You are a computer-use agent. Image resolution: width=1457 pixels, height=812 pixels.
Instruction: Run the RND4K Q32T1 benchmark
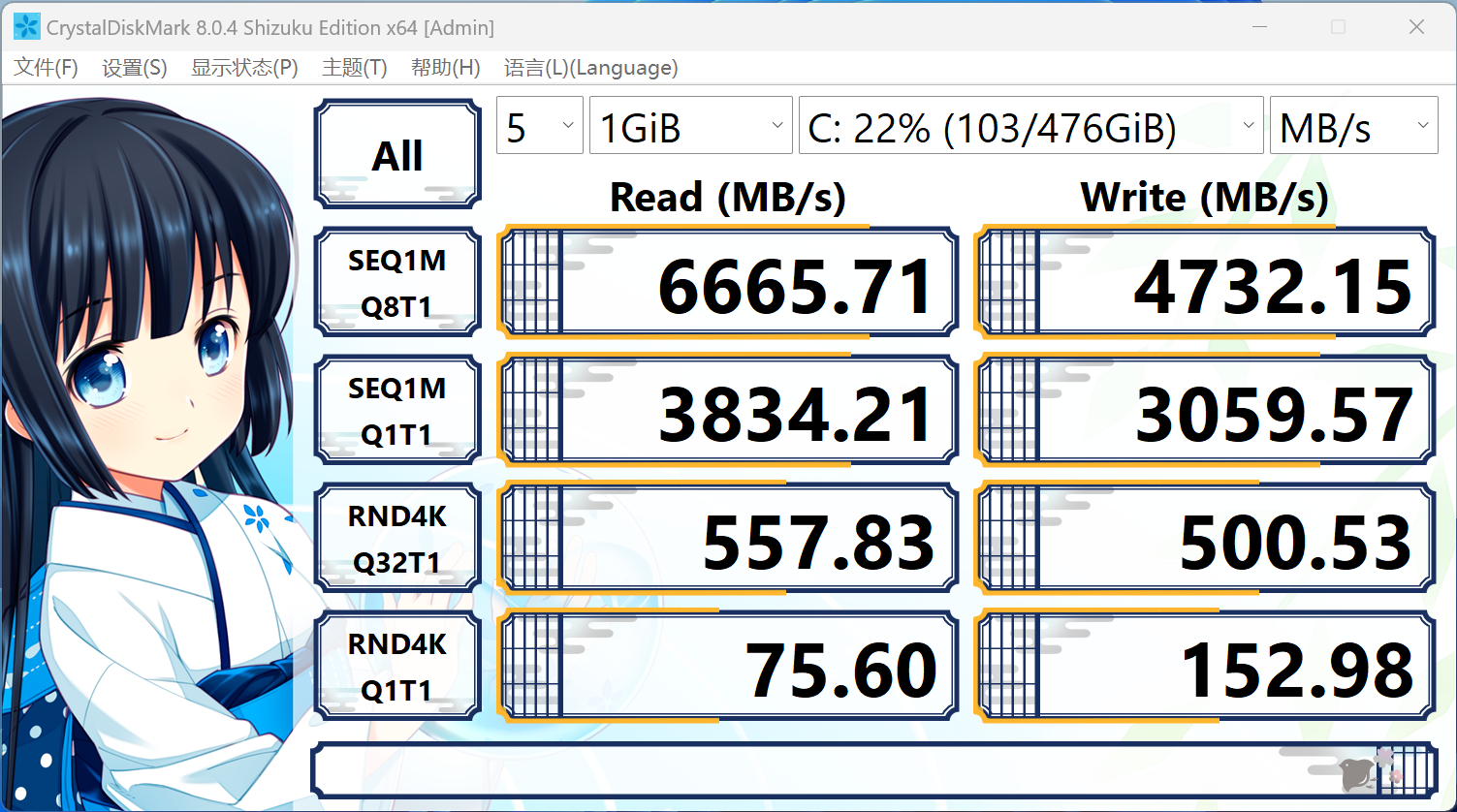[396, 538]
